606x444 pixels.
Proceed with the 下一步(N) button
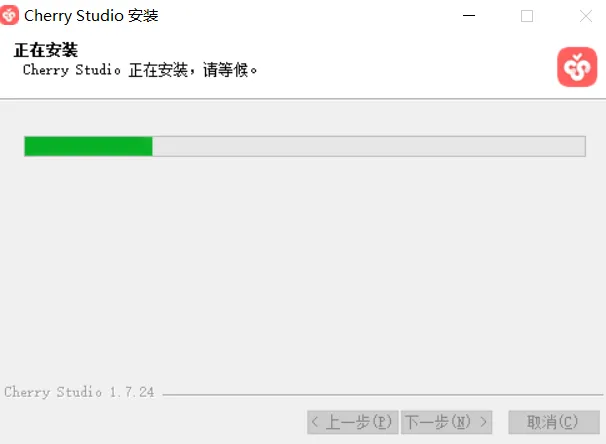[446, 422]
